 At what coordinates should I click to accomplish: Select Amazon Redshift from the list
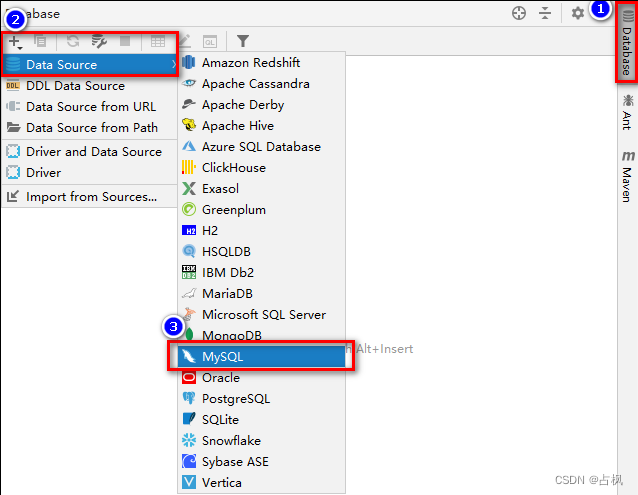click(262, 63)
